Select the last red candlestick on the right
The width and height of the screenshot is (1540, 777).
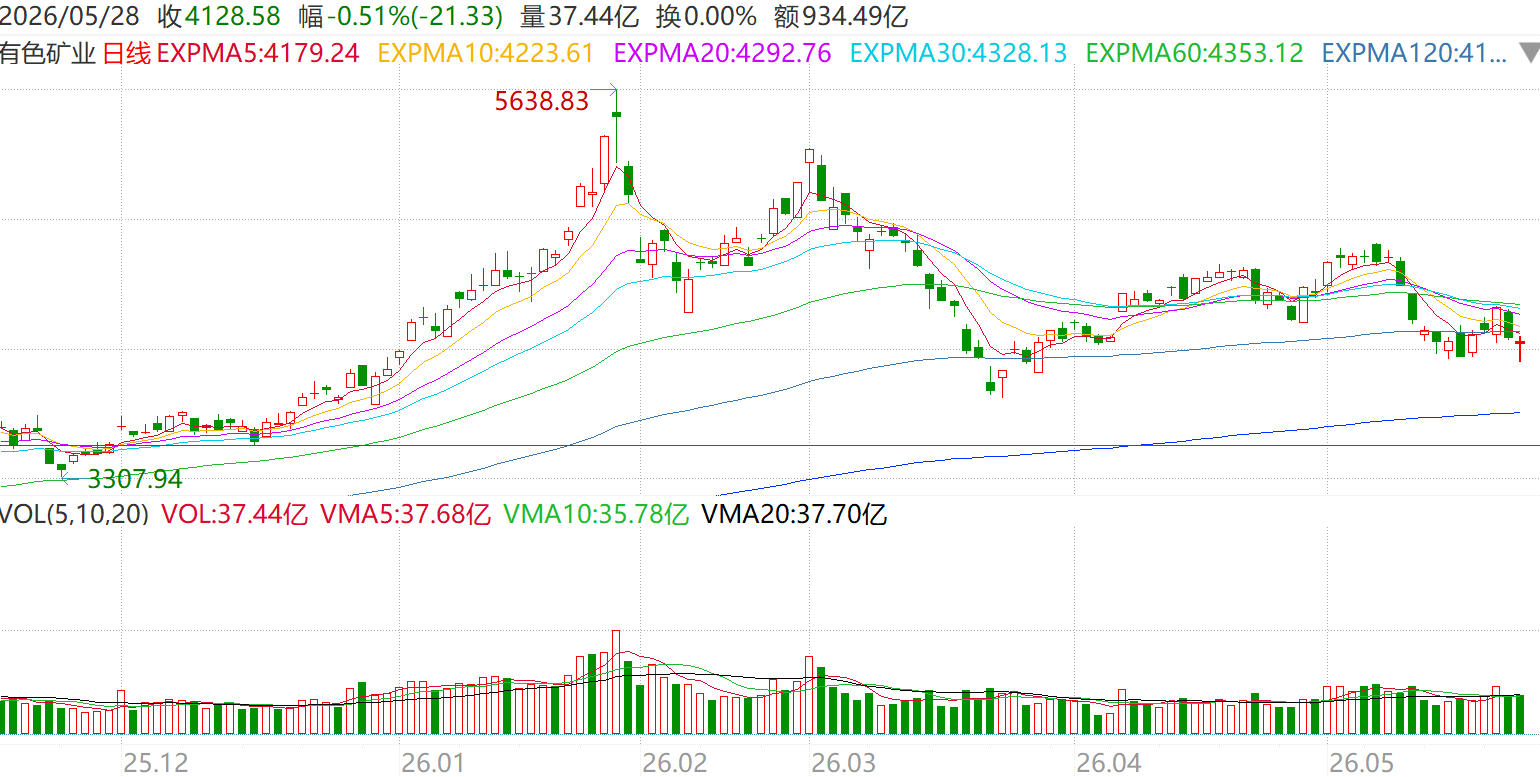(x=1520, y=349)
